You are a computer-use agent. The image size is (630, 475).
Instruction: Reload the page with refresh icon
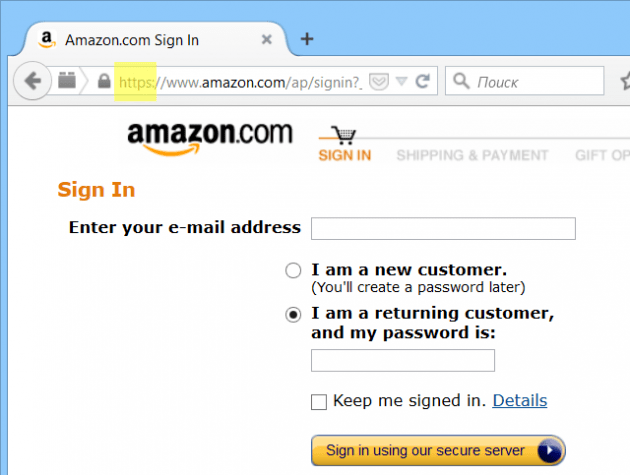click(x=422, y=81)
